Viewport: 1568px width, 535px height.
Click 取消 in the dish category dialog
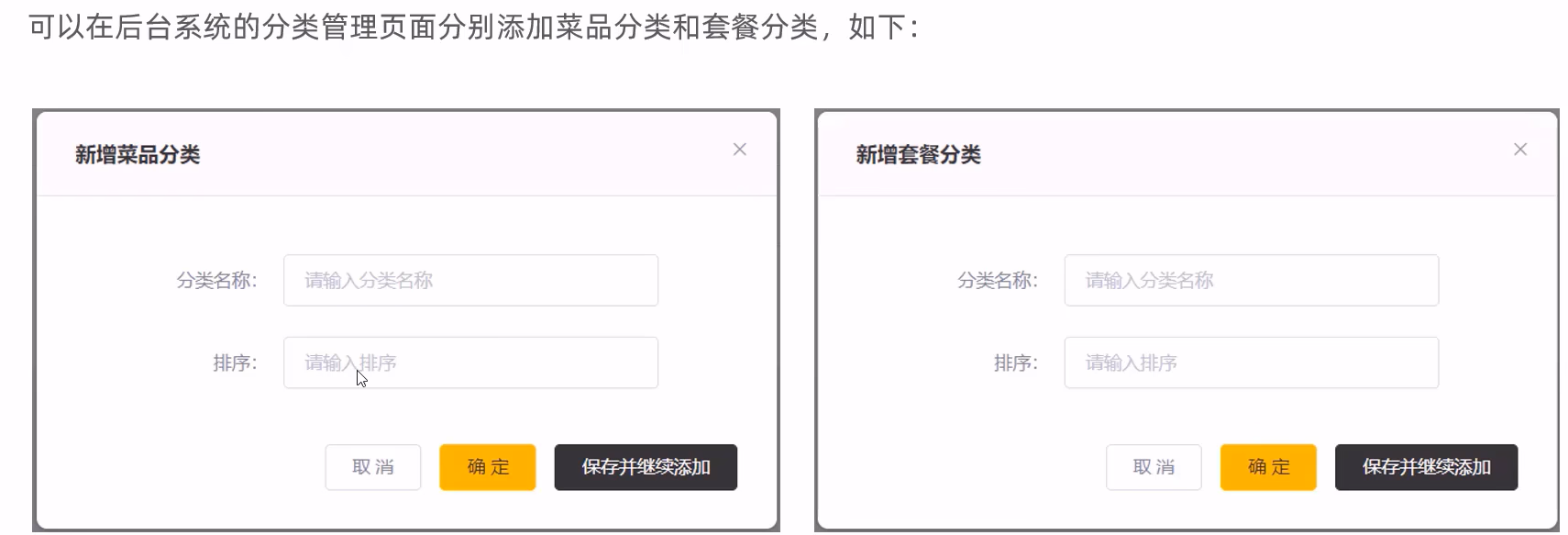point(372,467)
